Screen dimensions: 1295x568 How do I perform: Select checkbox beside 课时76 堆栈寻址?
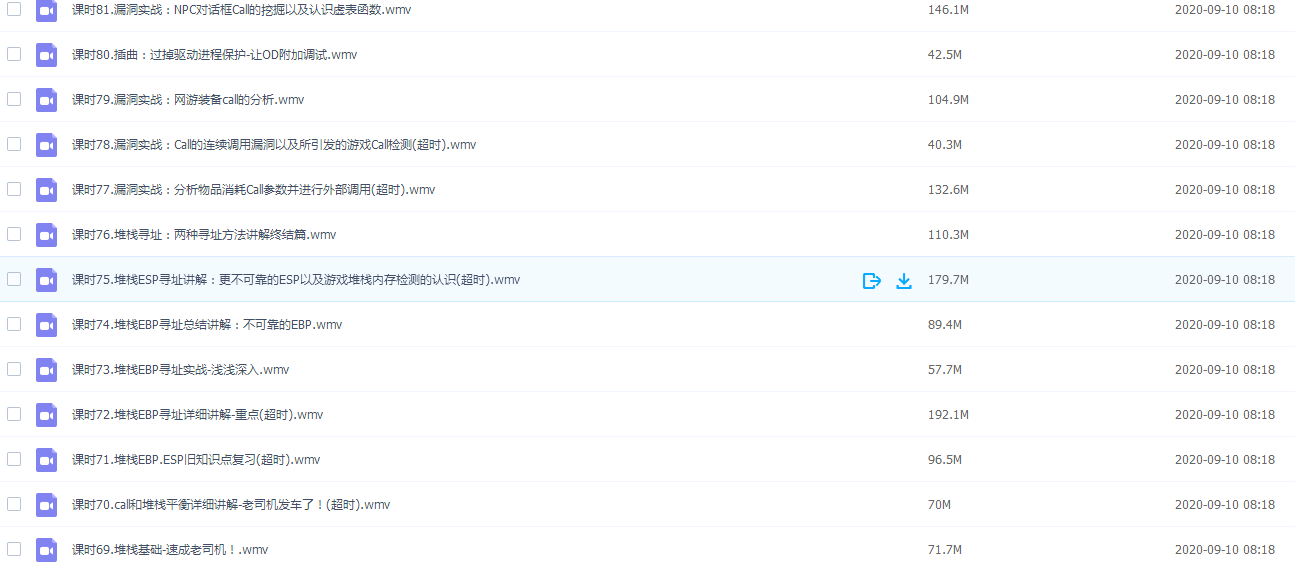pos(14,234)
